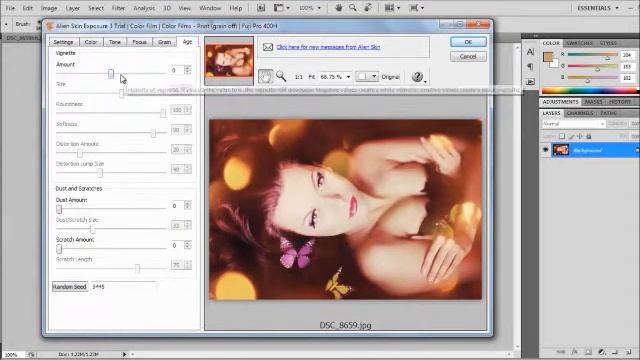This screenshot has width=640, height=360.
Task: Click the Dust Amount slider handle
Action: tap(59, 209)
